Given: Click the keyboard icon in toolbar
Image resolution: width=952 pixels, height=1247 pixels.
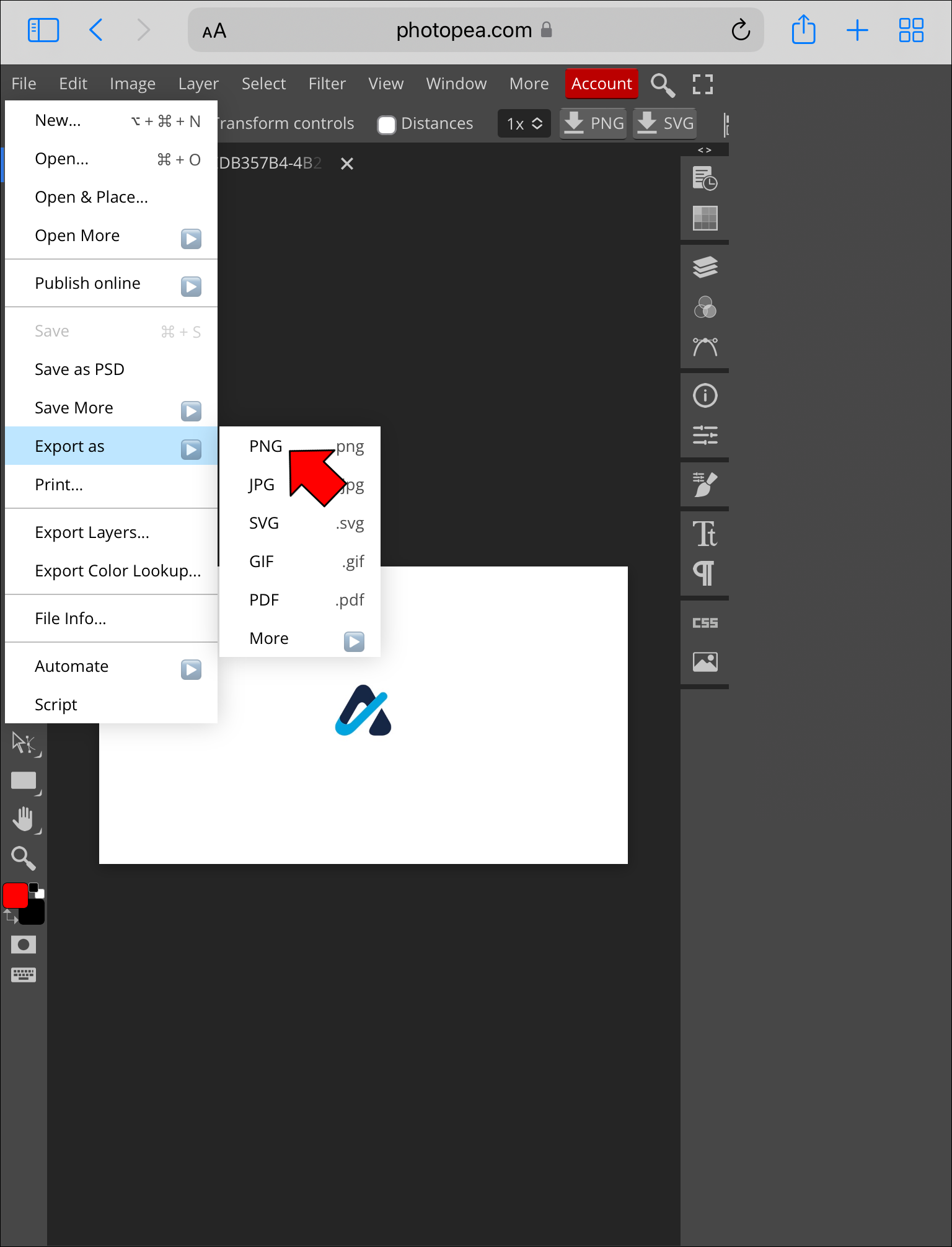Looking at the screenshot, I should tap(24, 975).
